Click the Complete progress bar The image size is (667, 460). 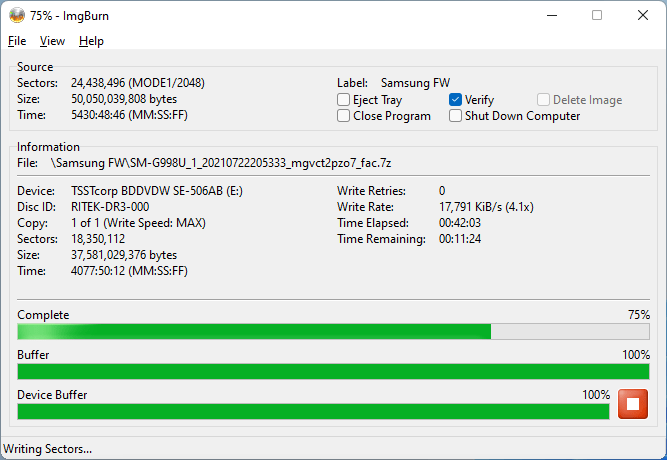click(333, 332)
